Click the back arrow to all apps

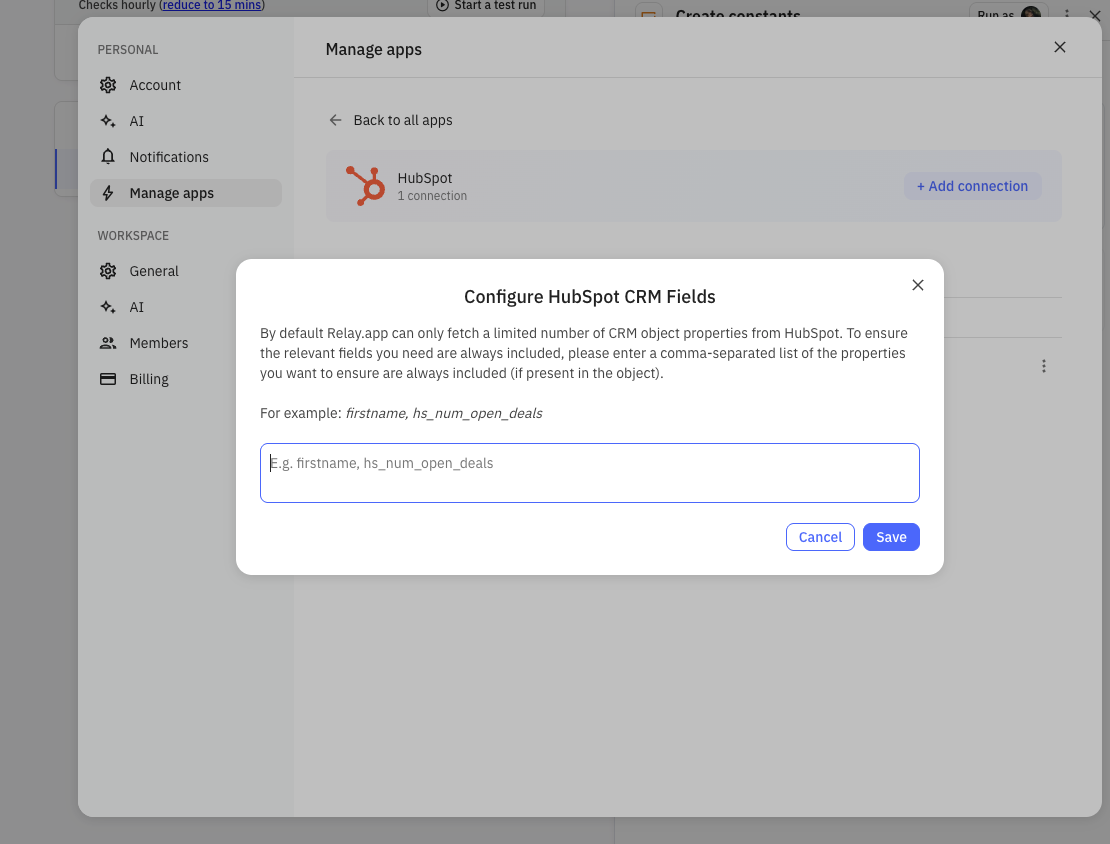pyautogui.click(x=336, y=120)
